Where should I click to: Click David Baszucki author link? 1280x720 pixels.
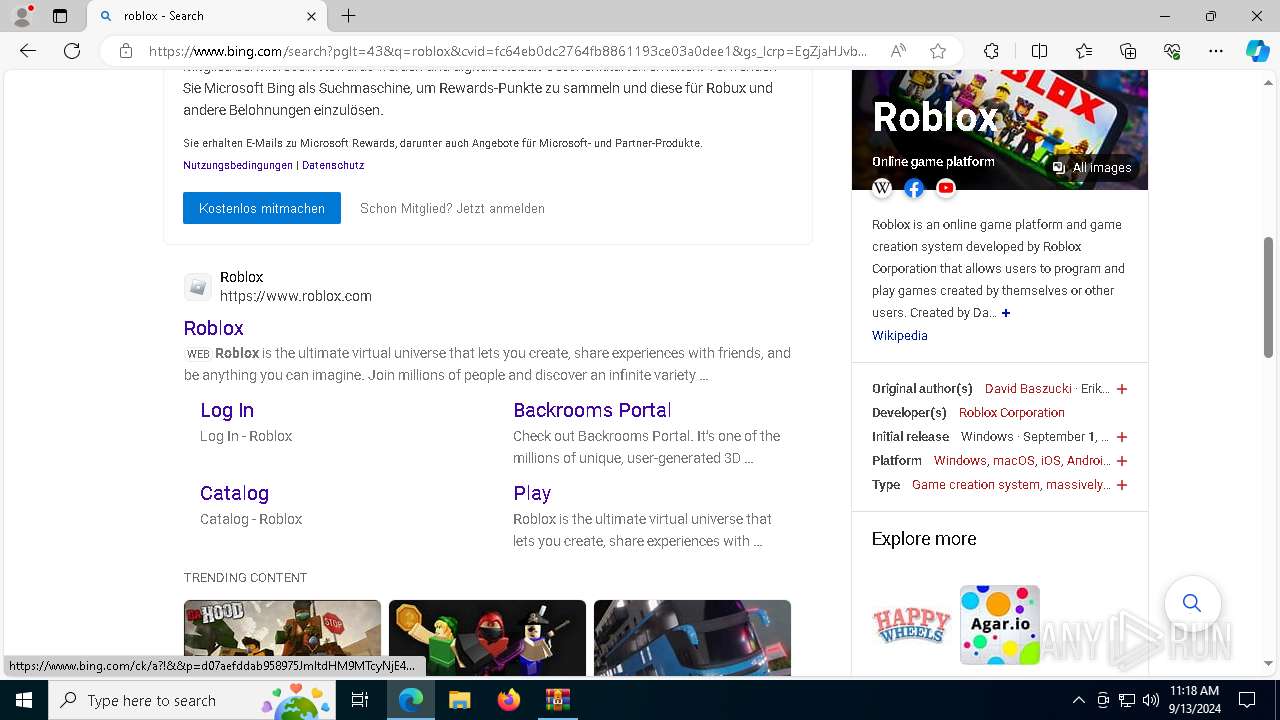tap(1028, 389)
